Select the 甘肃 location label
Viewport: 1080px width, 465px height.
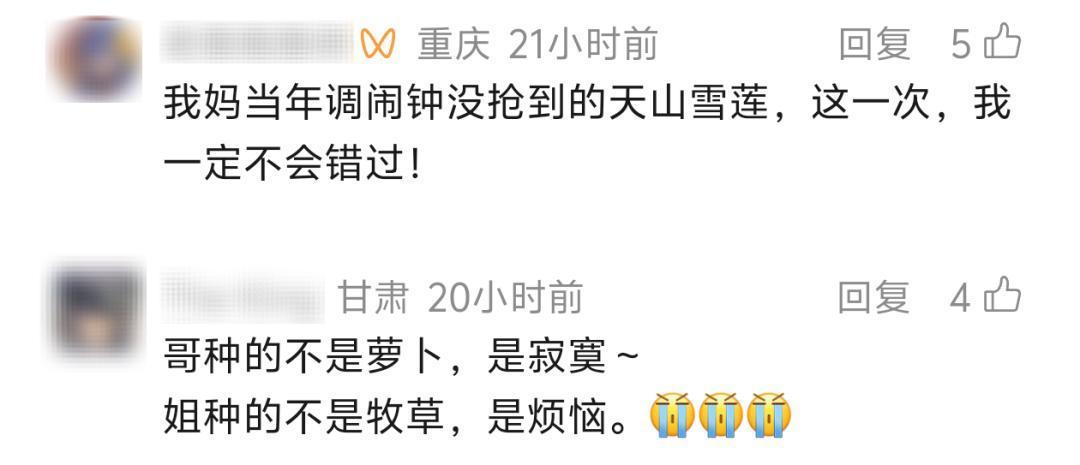[x=373, y=298]
